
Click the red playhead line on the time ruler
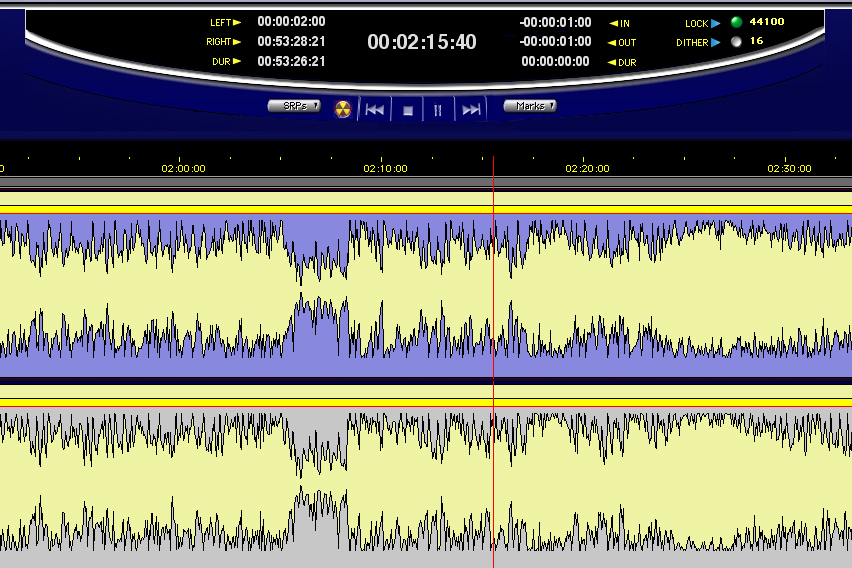click(493, 166)
